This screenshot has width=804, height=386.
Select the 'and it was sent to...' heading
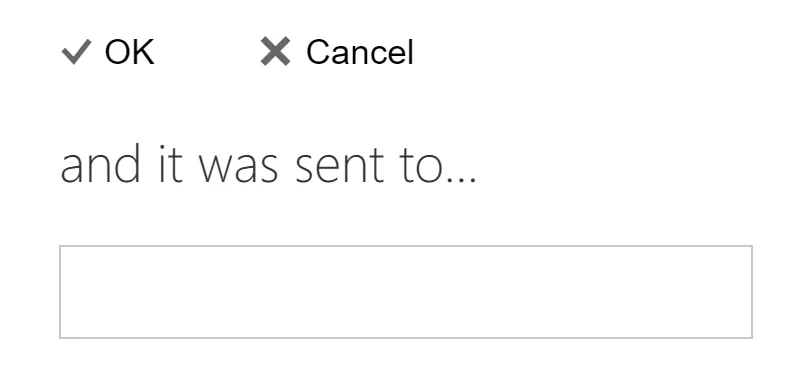pyautogui.click(x=269, y=165)
